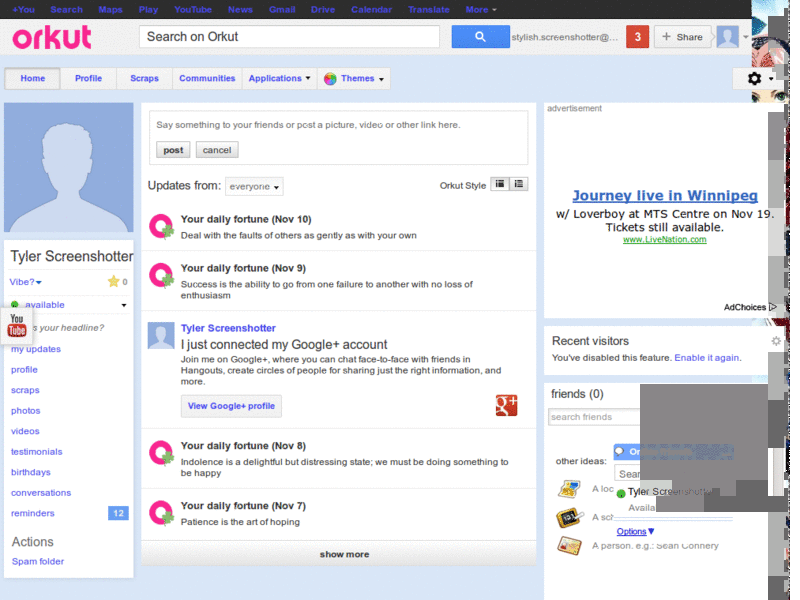Click the gold star rating icon

[113, 281]
